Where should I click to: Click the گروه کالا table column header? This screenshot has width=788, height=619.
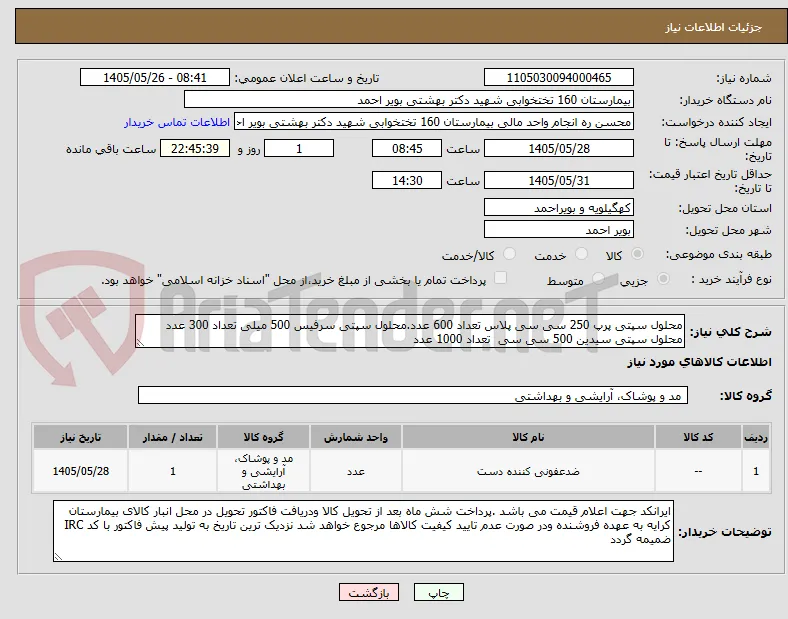tap(263, 437)
